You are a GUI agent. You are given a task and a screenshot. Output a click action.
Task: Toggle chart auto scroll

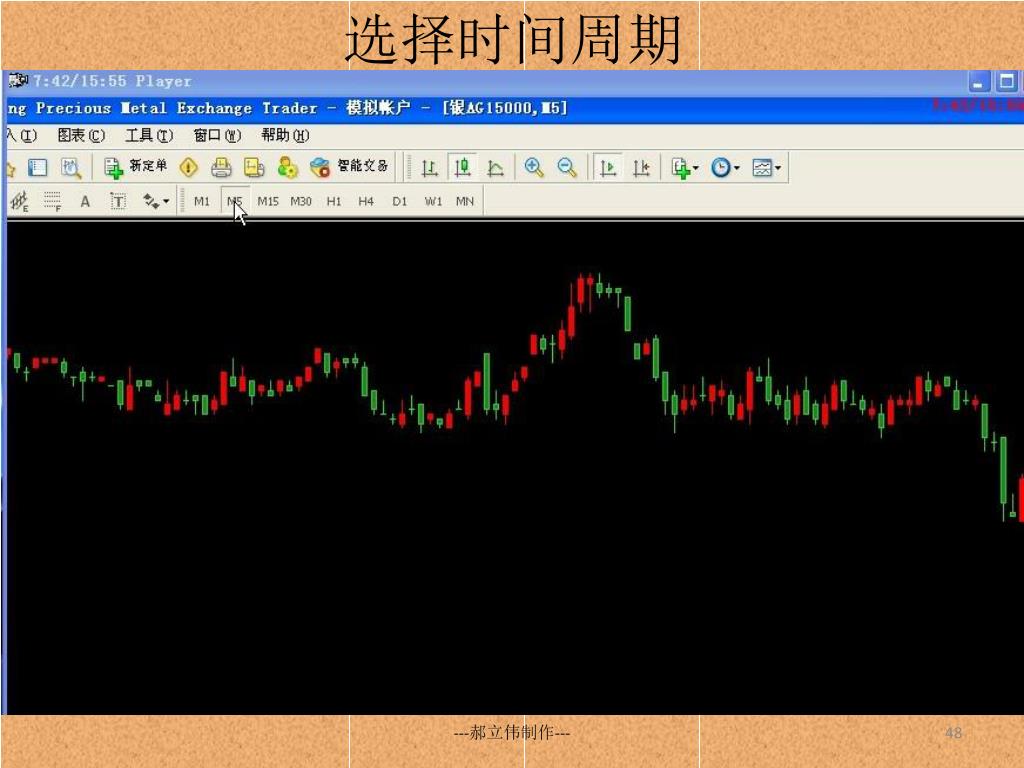click(x=607, y=168)
